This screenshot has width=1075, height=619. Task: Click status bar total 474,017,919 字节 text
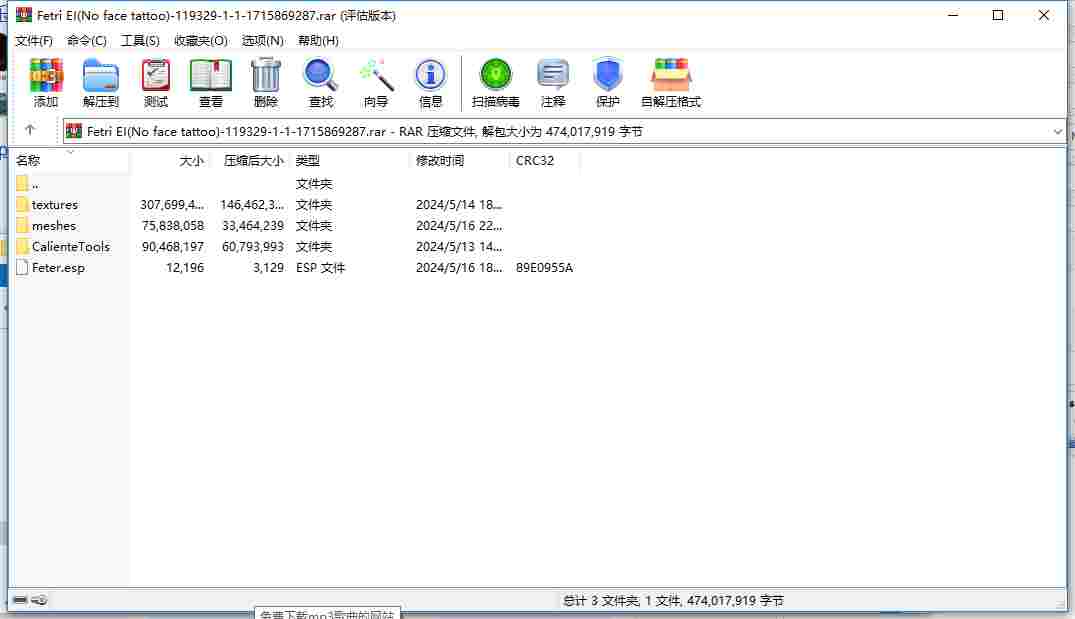click(x=735, y=600)
